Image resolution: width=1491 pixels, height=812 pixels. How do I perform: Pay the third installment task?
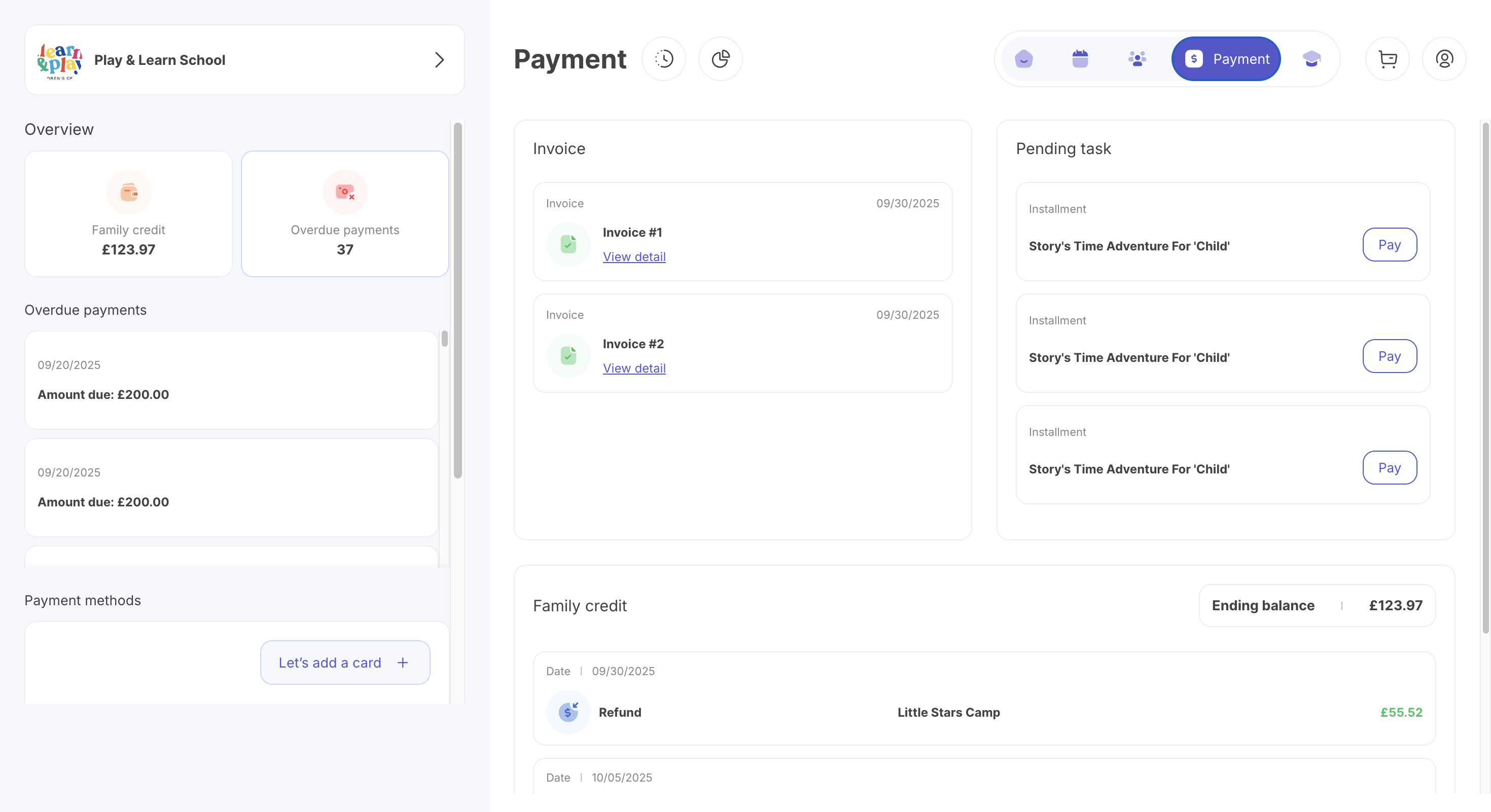[1389, 468]
